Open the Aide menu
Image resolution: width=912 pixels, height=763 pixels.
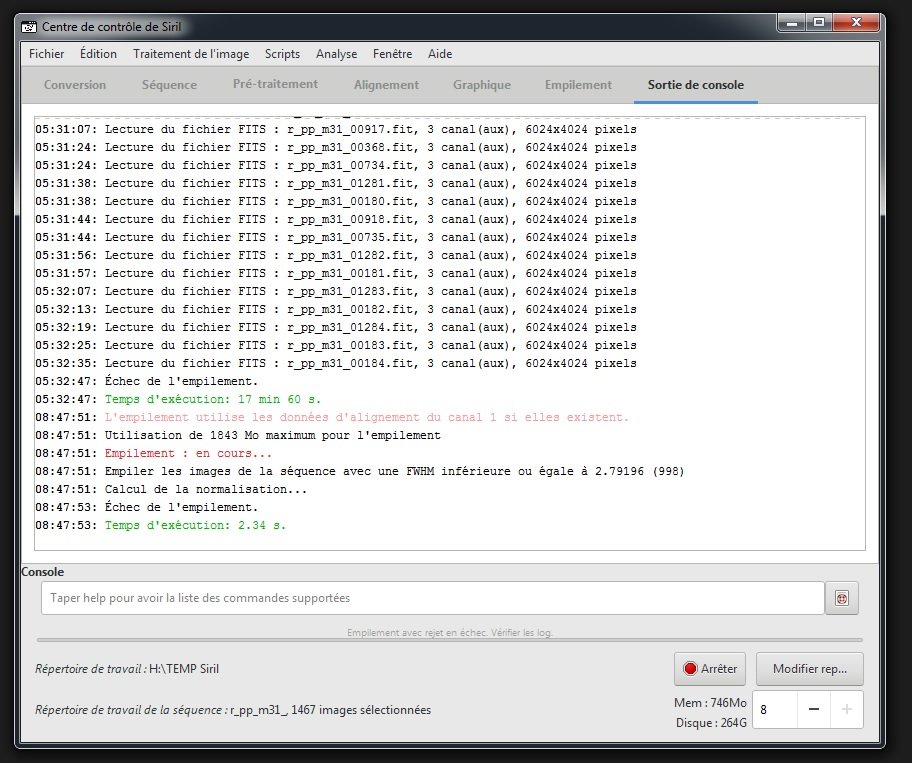tap(440, 54)
